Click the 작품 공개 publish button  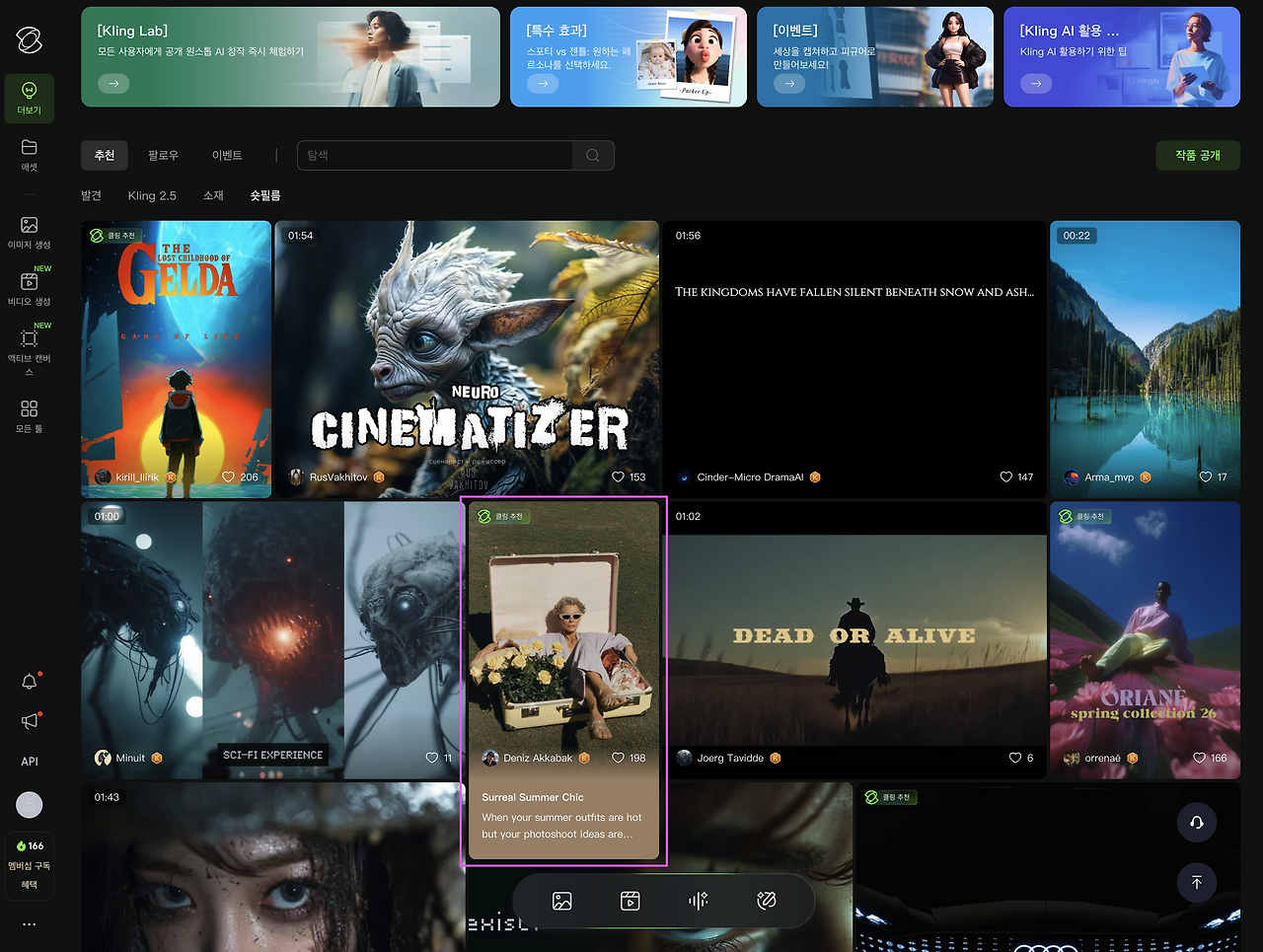[1198, 155]
